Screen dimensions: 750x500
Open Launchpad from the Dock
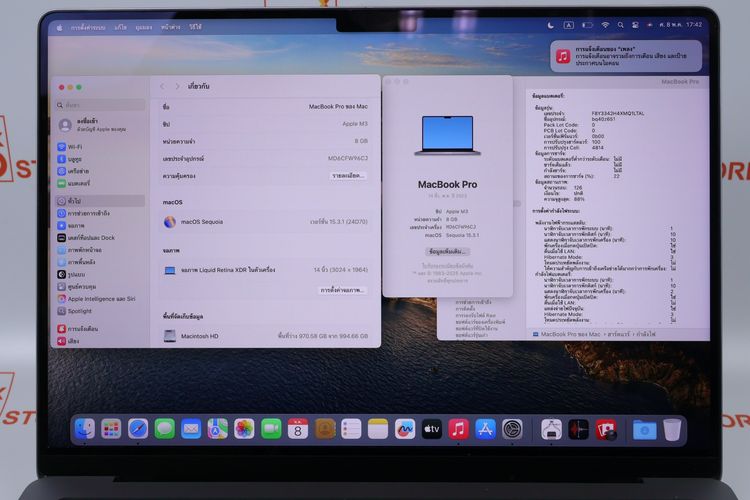111,429
